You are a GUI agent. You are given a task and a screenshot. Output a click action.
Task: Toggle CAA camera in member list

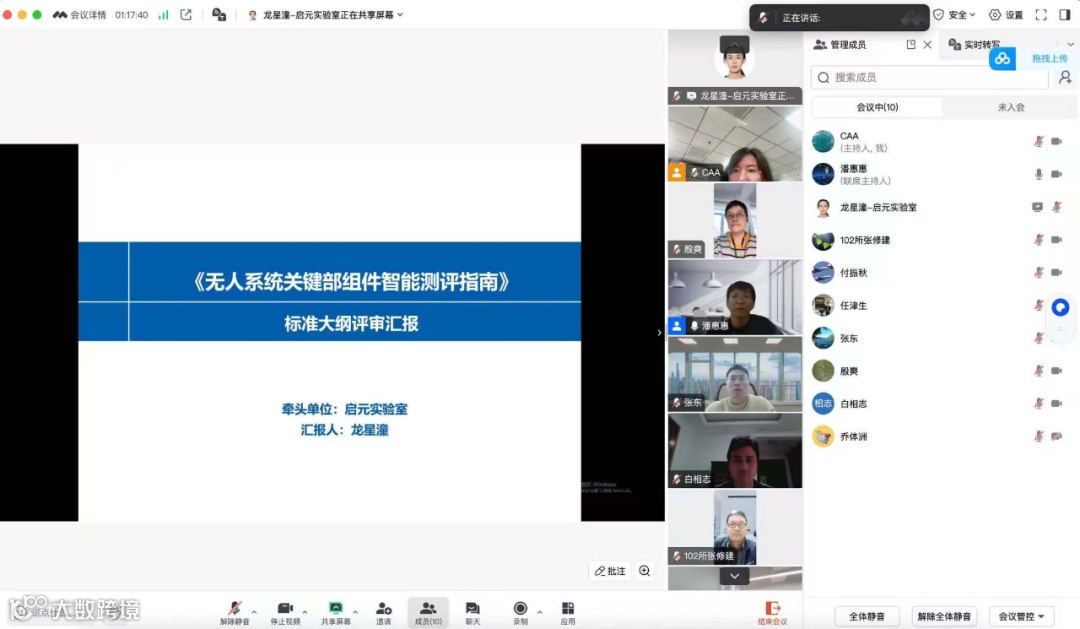pyautogui.click(x=1057, y=141)
